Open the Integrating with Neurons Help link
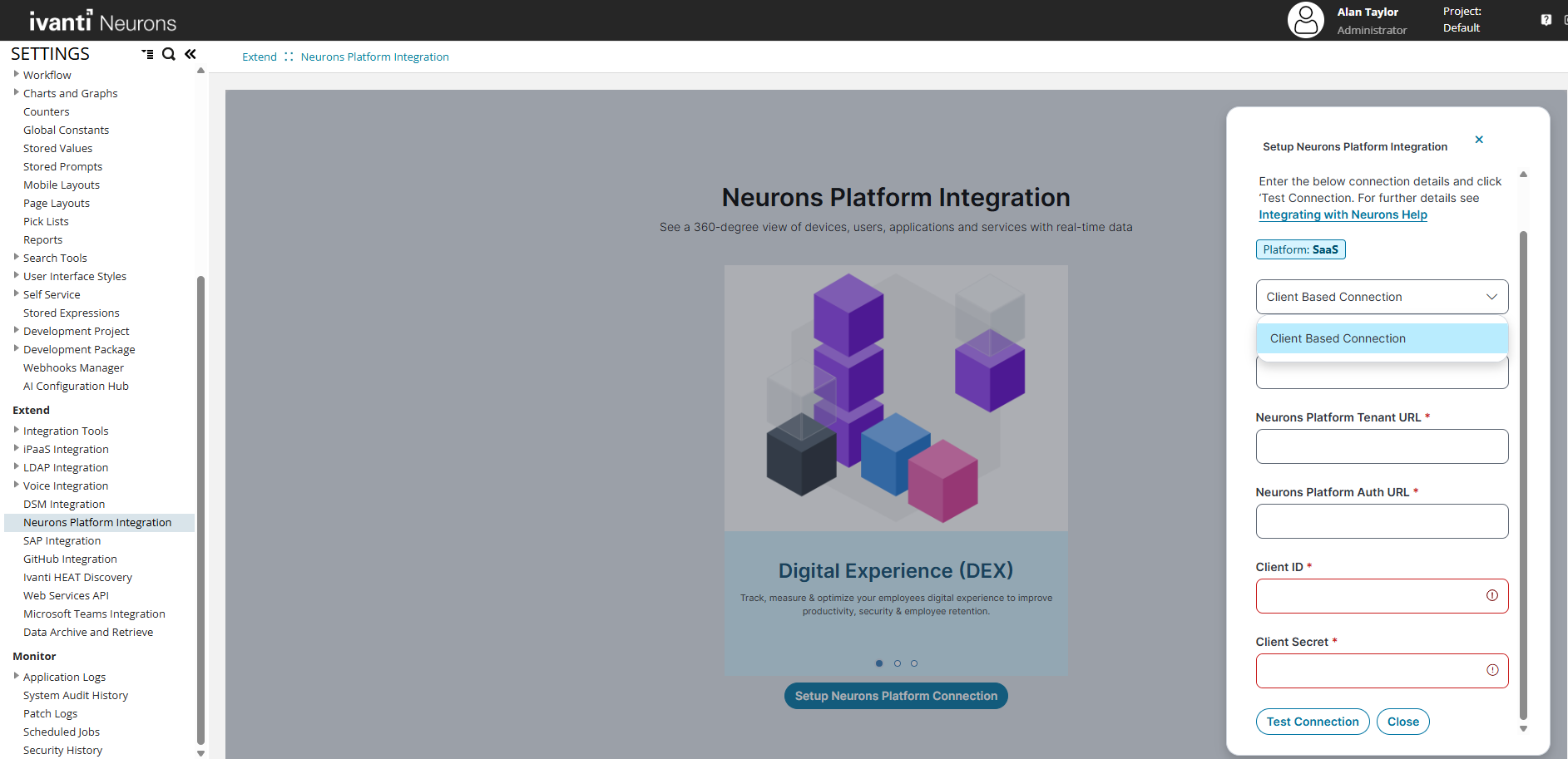Image resolution: width=1568 pixels, height=759 pixels. pos(1343,214)
